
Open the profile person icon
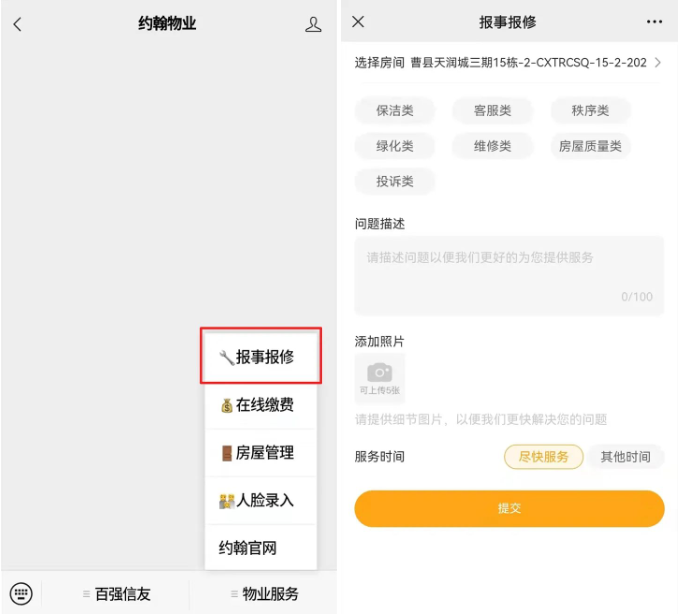313,24
